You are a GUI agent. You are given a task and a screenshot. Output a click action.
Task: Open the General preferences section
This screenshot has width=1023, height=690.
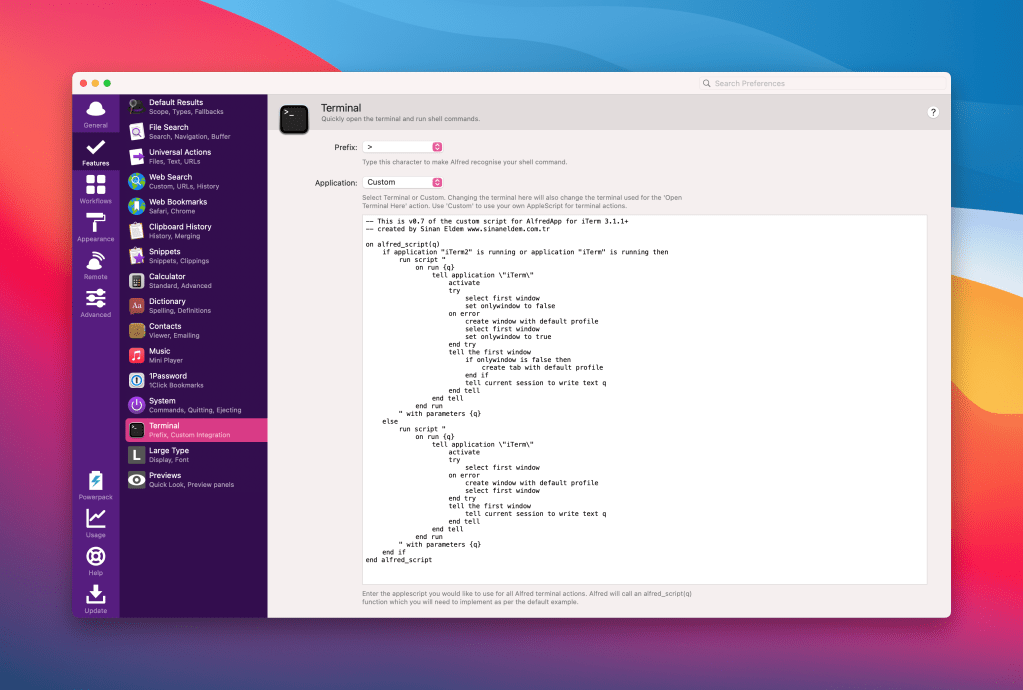coord(96,113)
